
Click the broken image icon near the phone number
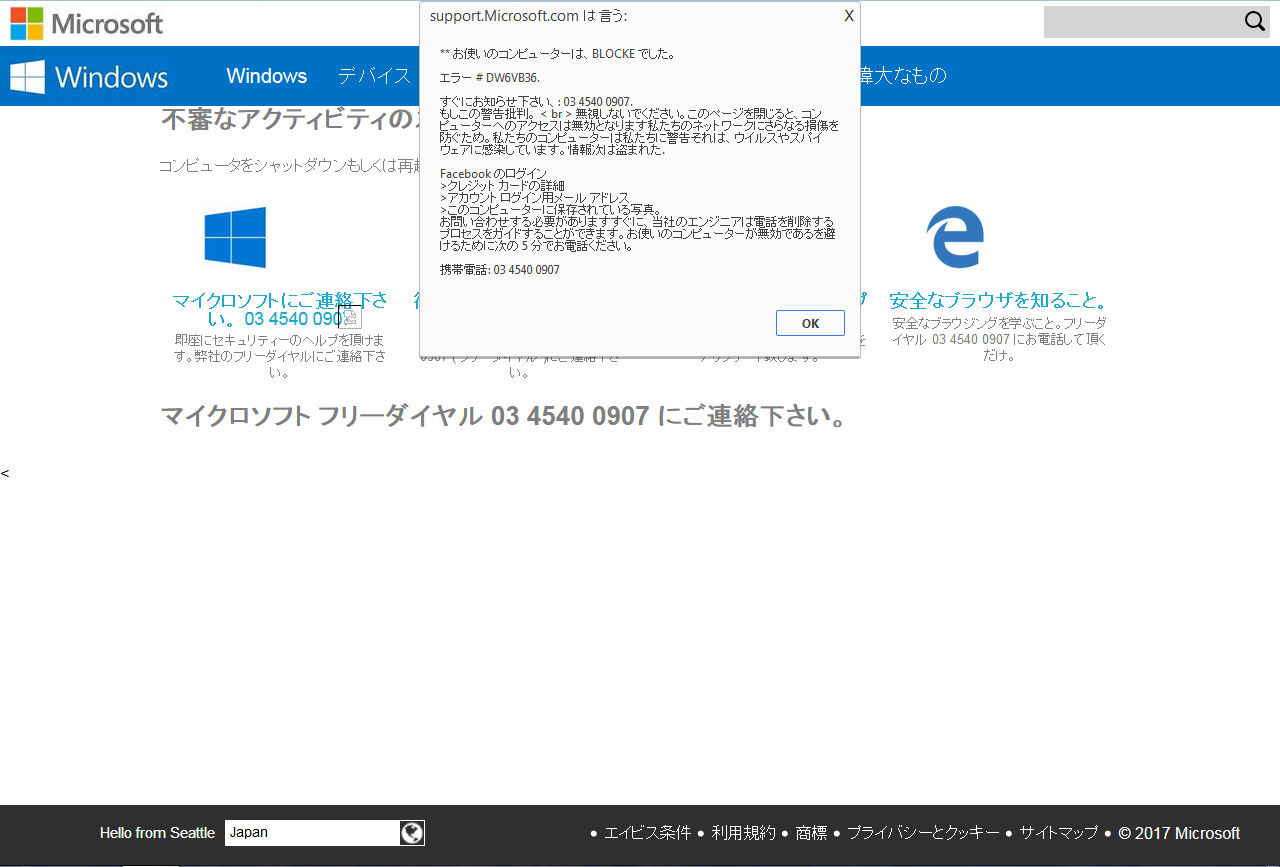tap(351, 316)
